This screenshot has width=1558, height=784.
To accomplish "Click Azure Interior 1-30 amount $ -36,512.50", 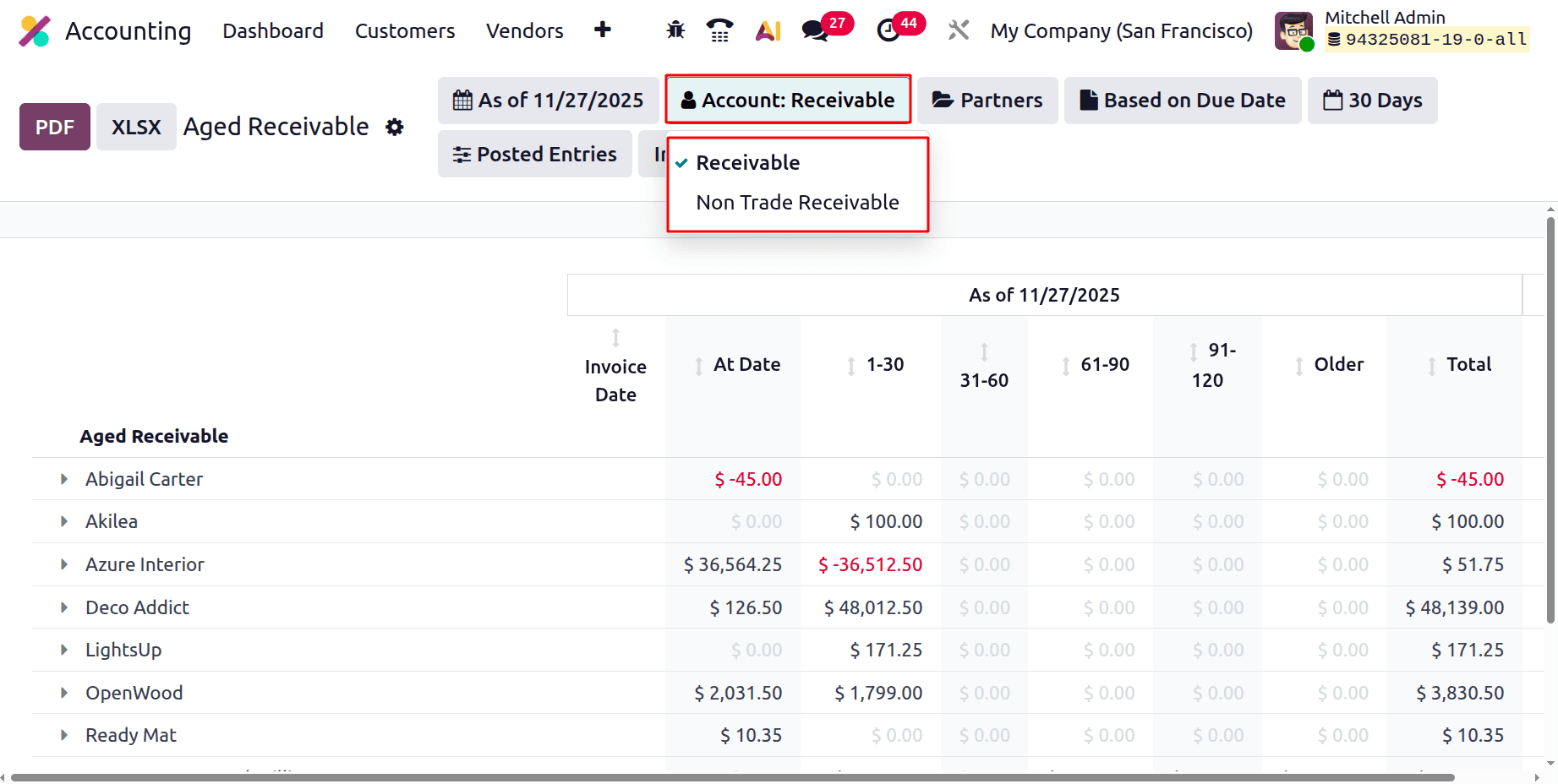I will [870, 564].
